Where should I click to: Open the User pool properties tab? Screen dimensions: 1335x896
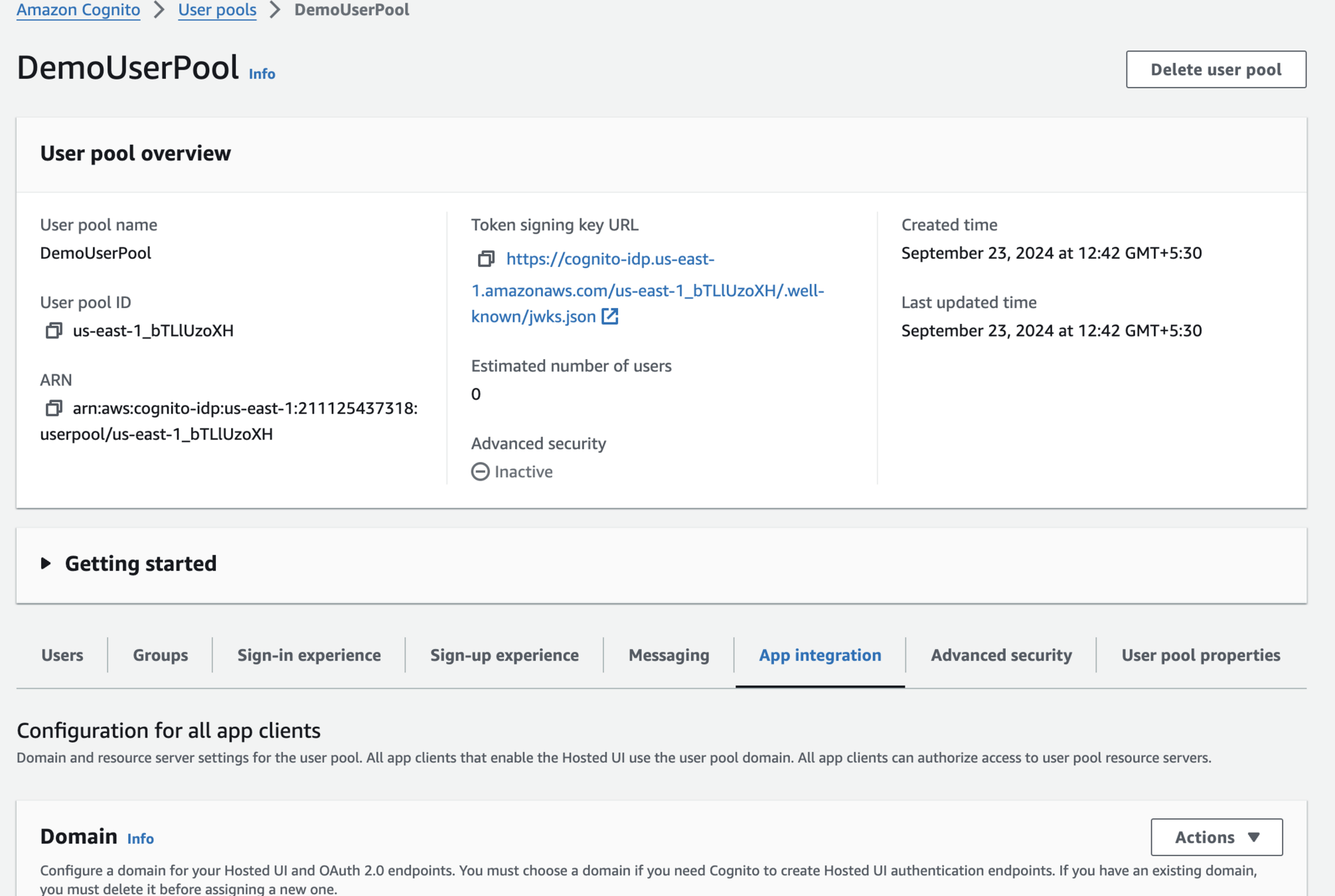coord(1200,655)
